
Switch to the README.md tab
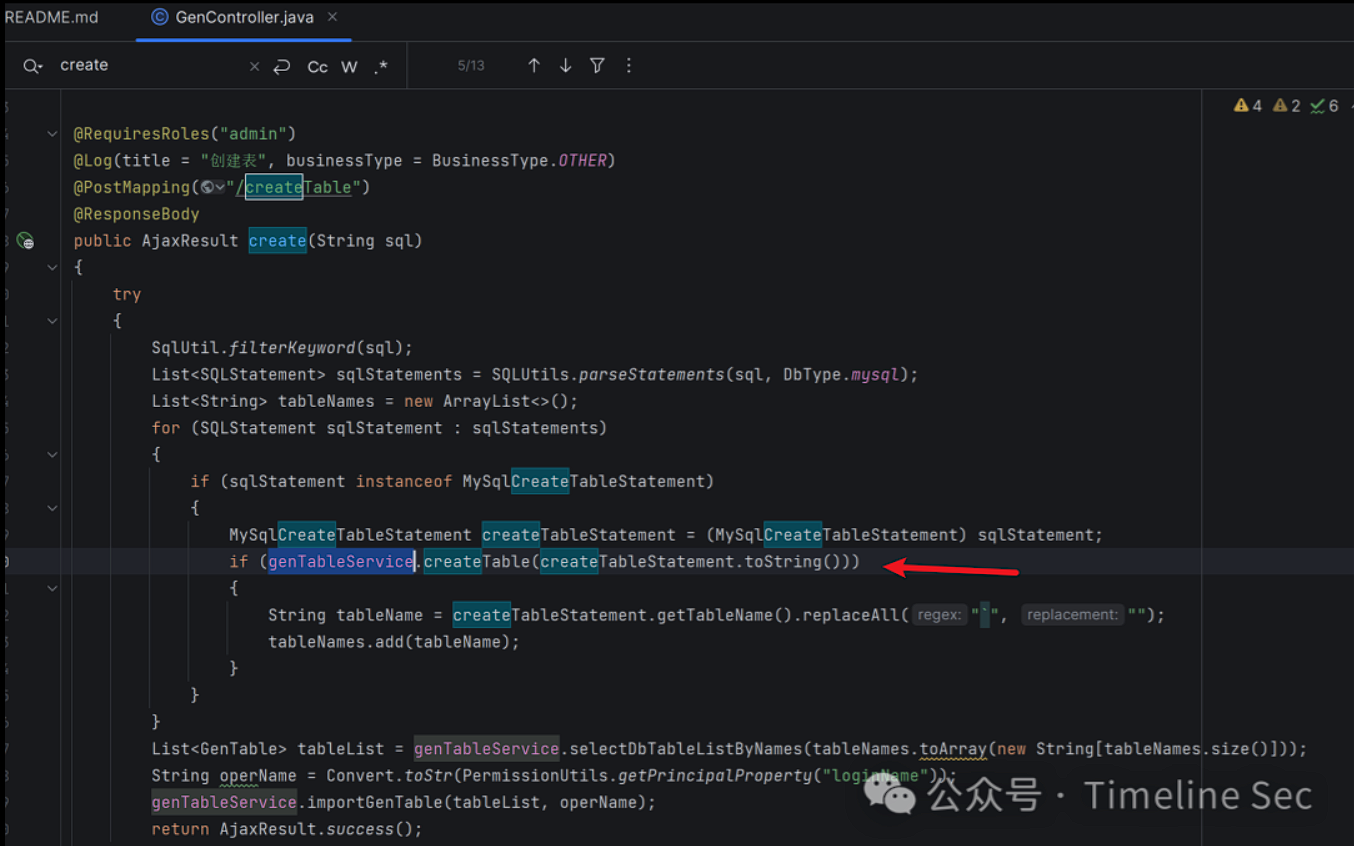click(x=52, y=17)
